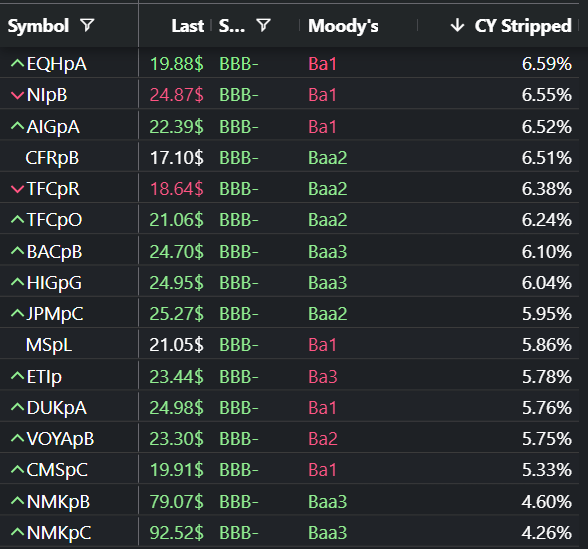The height and width of the screenshot is (549, 588).
Task: Click the 6.38% yield for TFCpR
Action: coord(547,189)
